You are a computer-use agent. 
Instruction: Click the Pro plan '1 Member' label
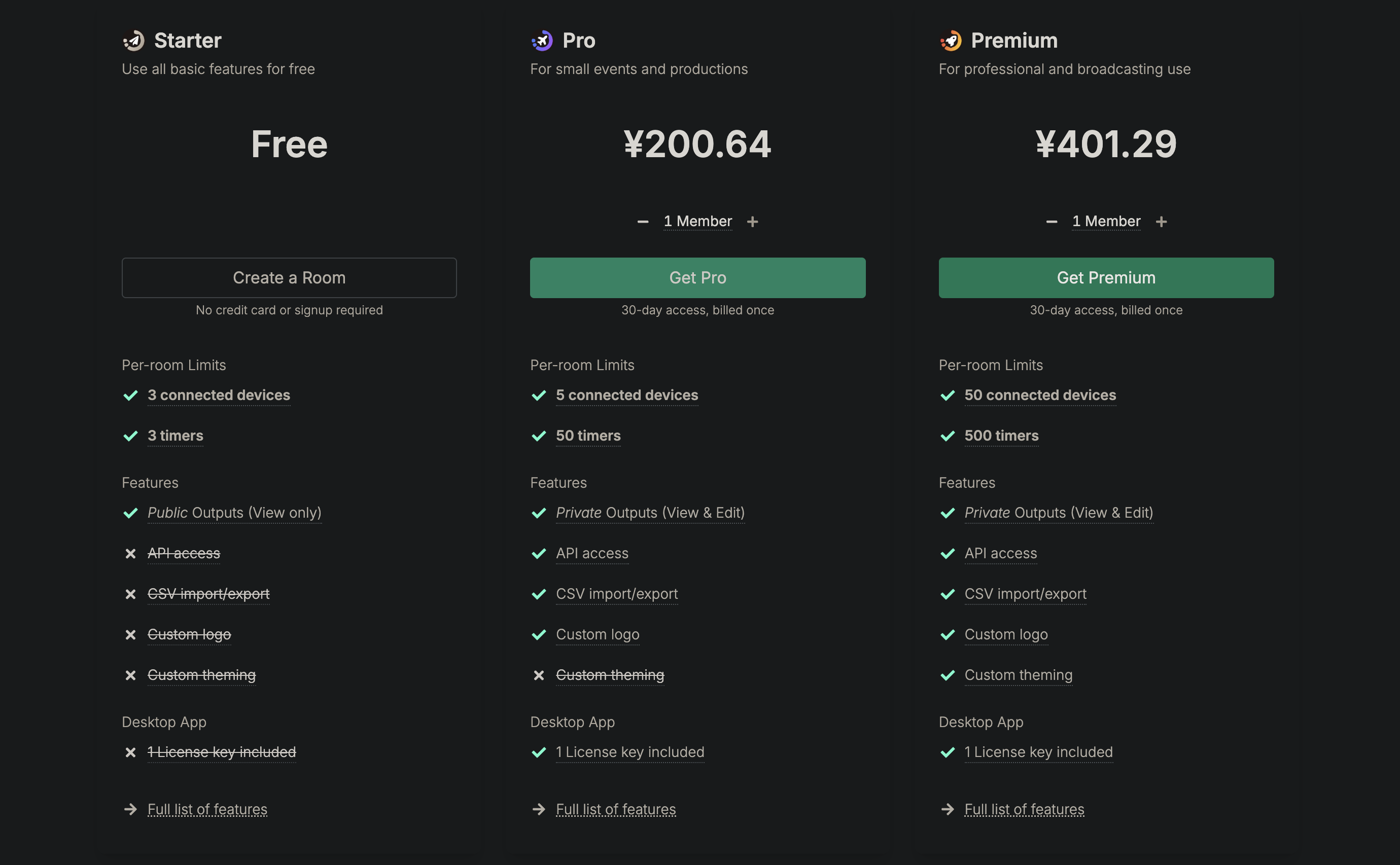(697, 222)
